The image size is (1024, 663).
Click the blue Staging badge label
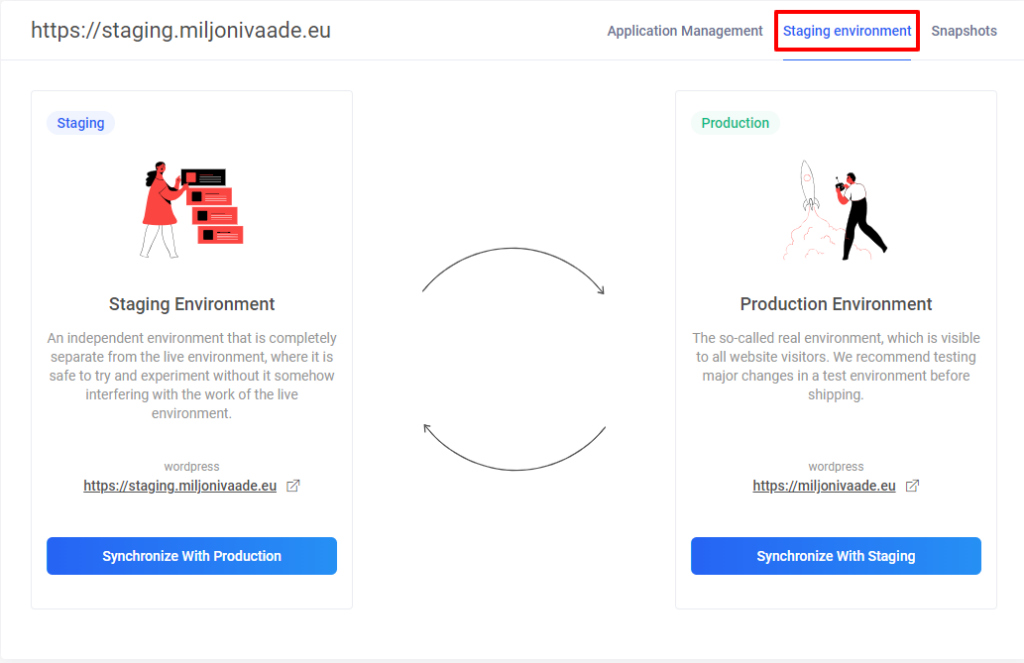click(x=81, y=123)
